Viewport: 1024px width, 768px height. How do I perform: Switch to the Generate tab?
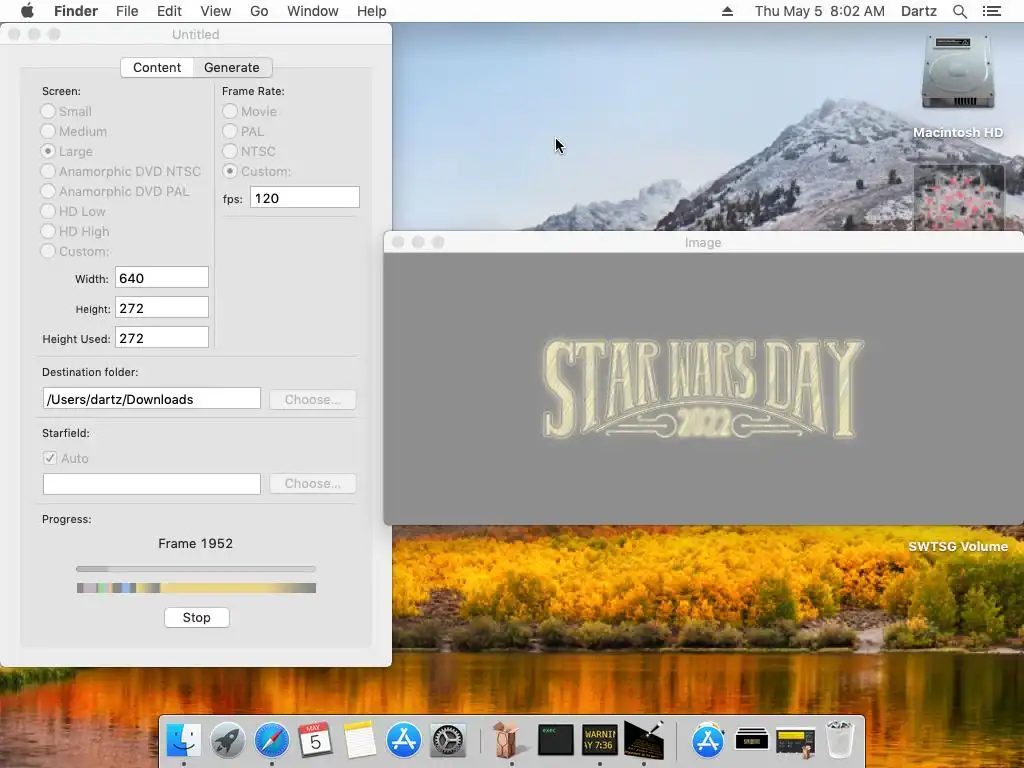click(x=232, y=67)
